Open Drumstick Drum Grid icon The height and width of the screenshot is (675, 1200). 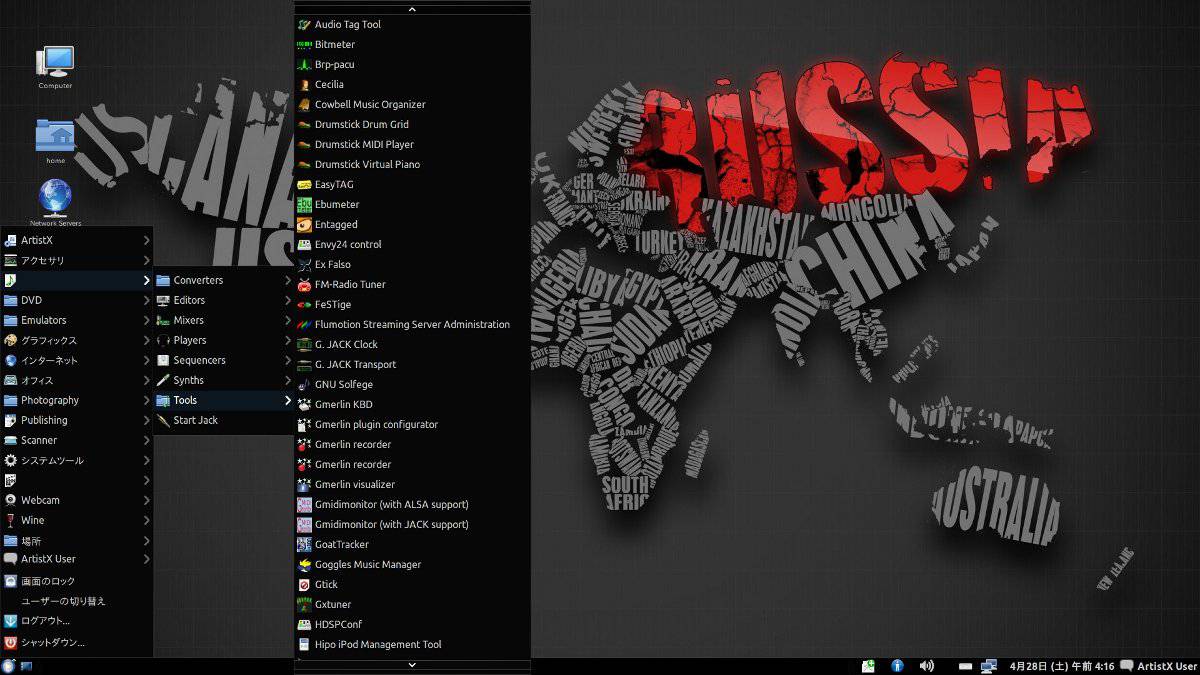click(305, 124)
